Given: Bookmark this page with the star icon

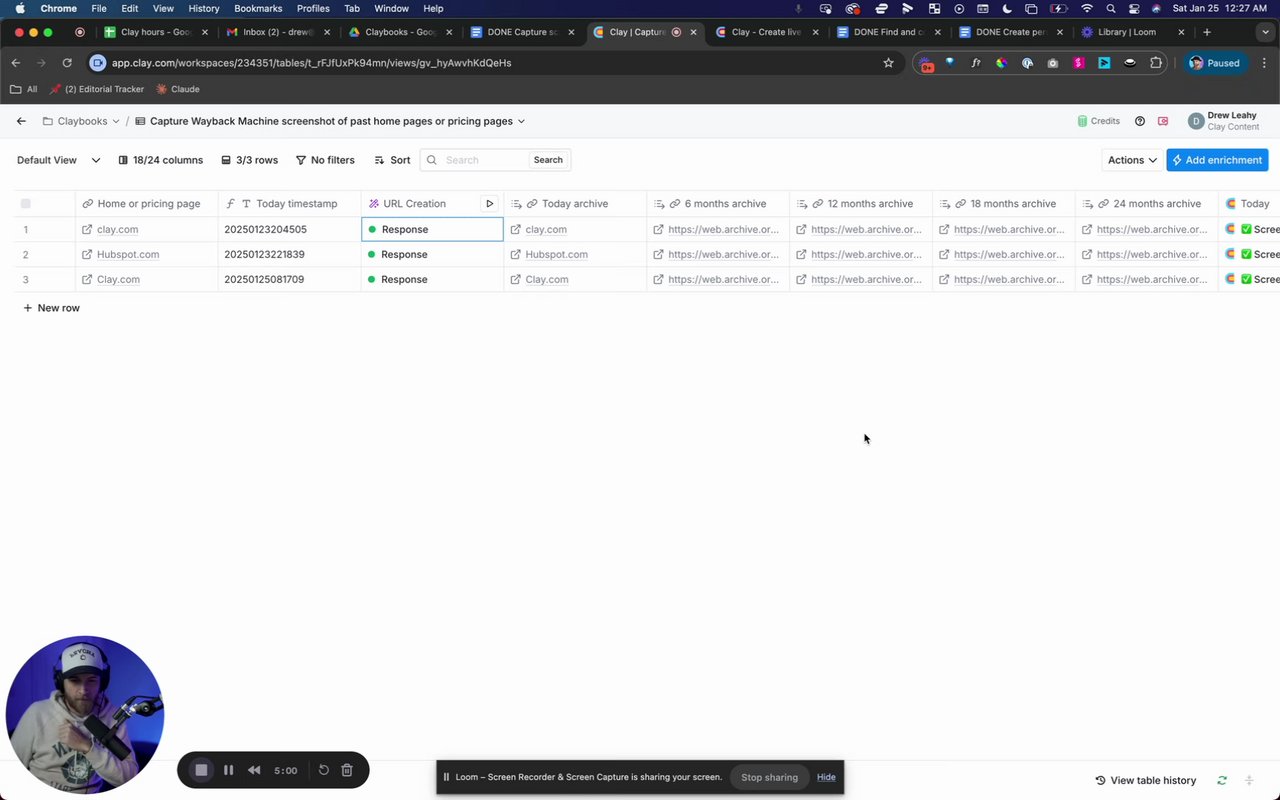Looking at the screenshot, I should pyautogui.click(x=888, y=63).
